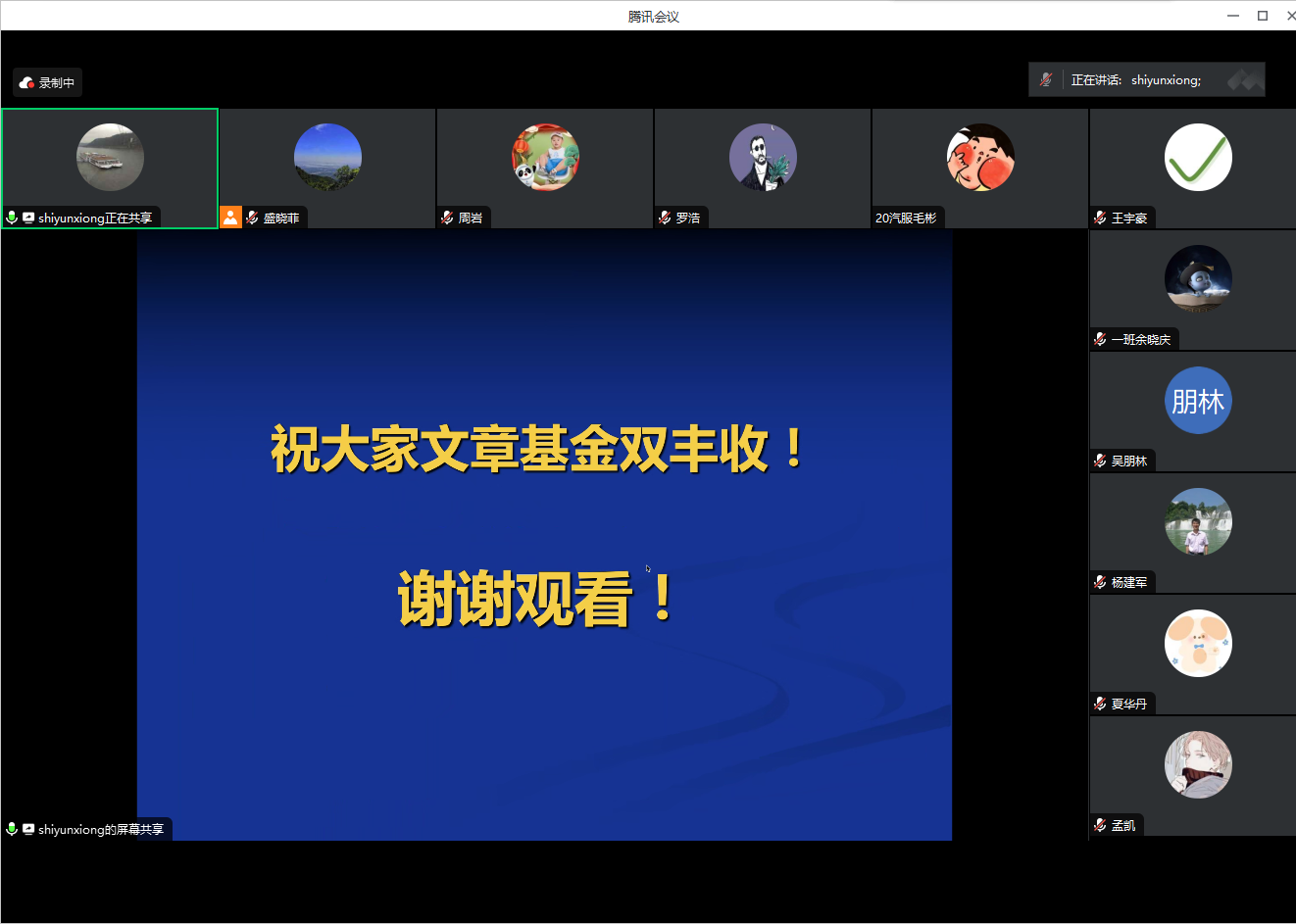
Task: Click muted mic icon next to 罗浩
Action: [665, 218]
